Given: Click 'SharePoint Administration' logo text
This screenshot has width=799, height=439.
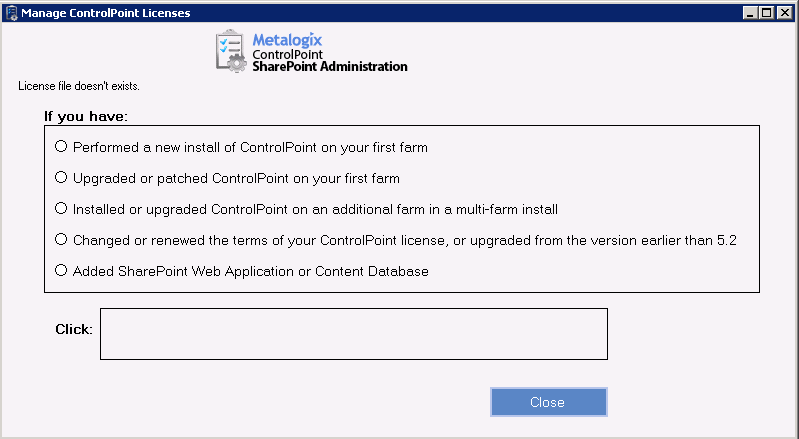Looking at the screenshot, I should click(330, 66).
